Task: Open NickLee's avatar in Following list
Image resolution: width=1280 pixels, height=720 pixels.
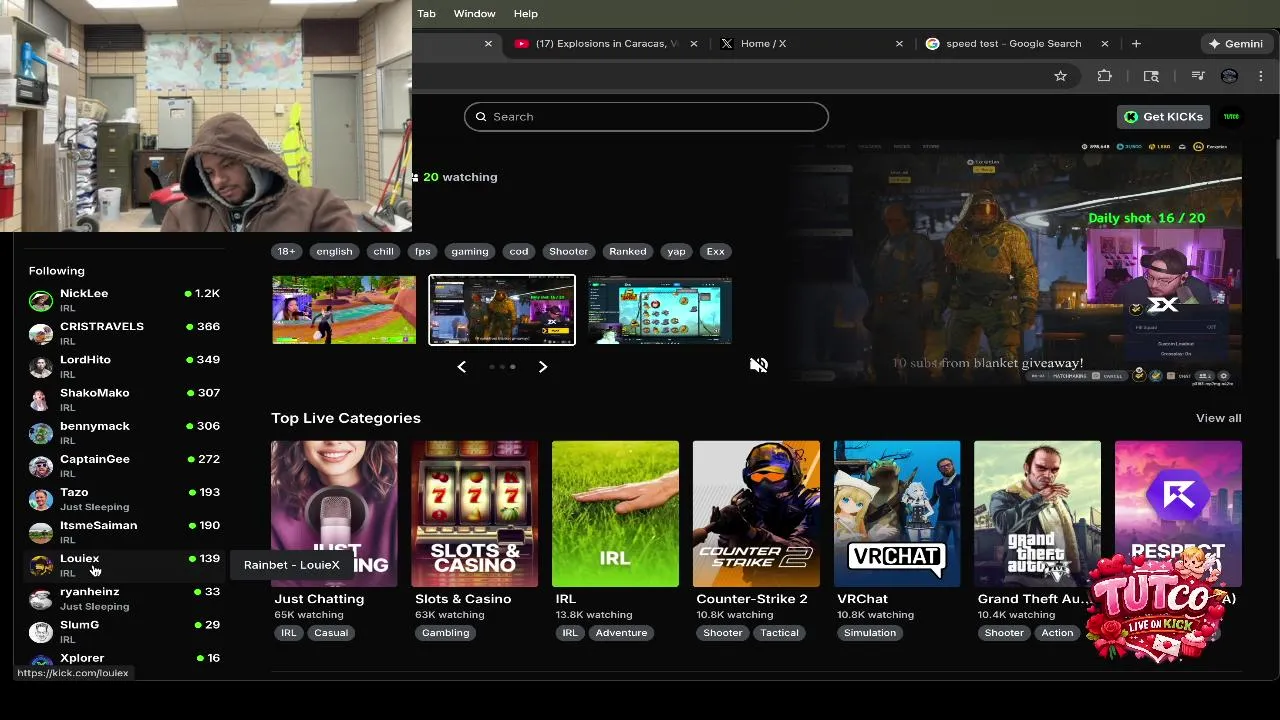Action: [x=41, y=301]
